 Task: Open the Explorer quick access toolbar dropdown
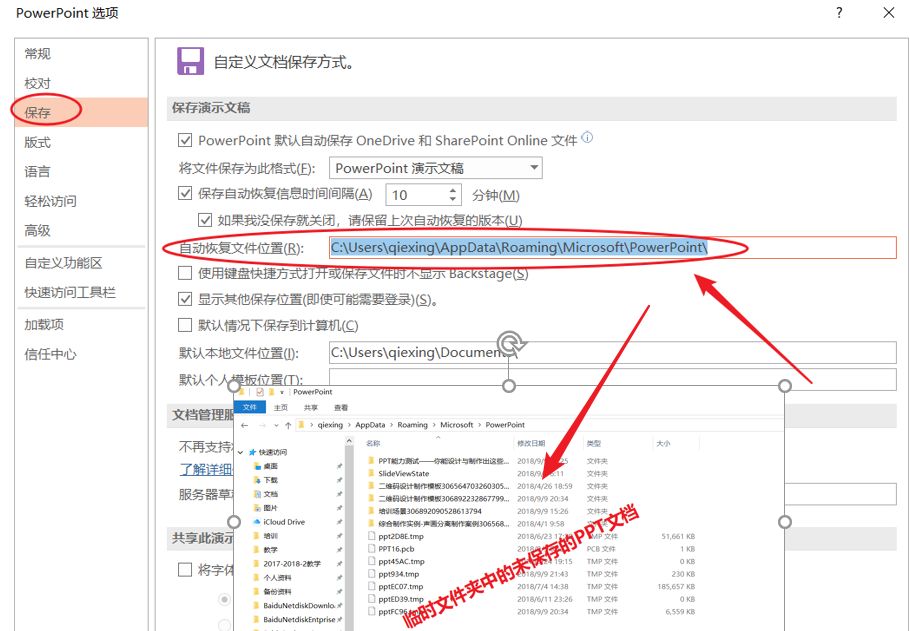point(281,392)
